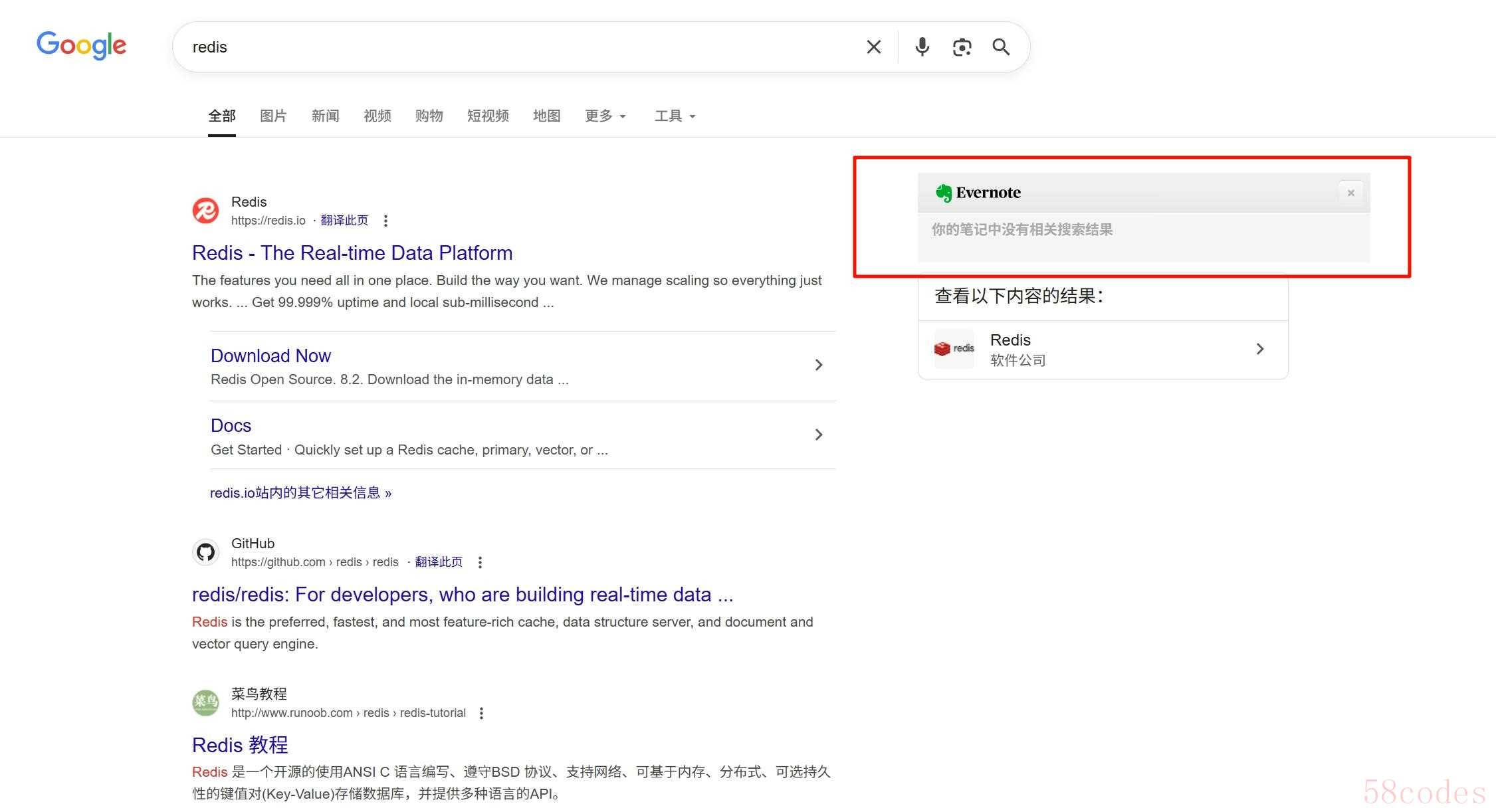Start voice search with microphone icon
Viewport: 1496px width, 812px height.
click(x=922, y=47)
